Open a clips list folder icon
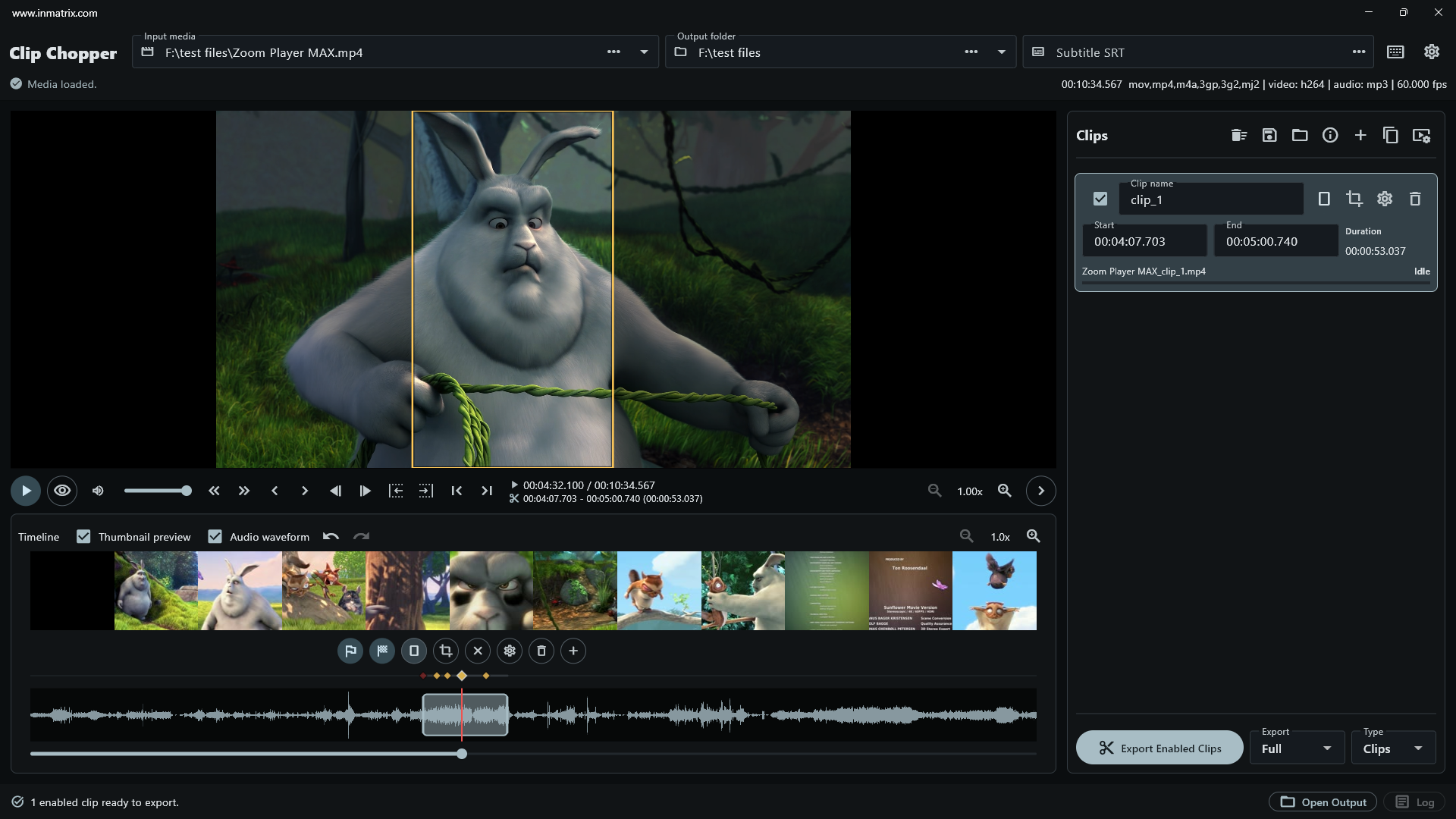 click(x=1300, y=135)
